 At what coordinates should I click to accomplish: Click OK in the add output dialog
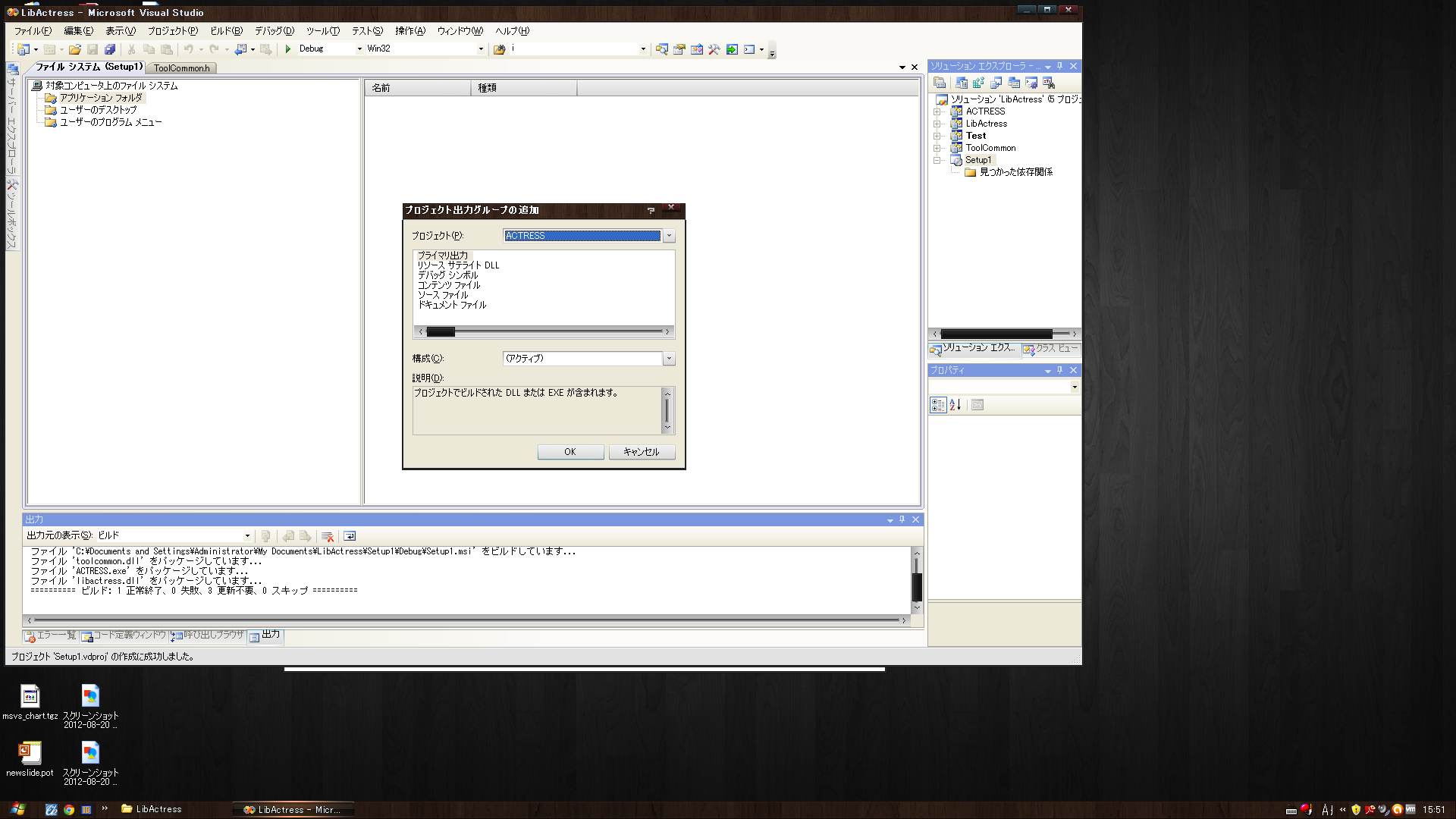[x=570, y=452]
